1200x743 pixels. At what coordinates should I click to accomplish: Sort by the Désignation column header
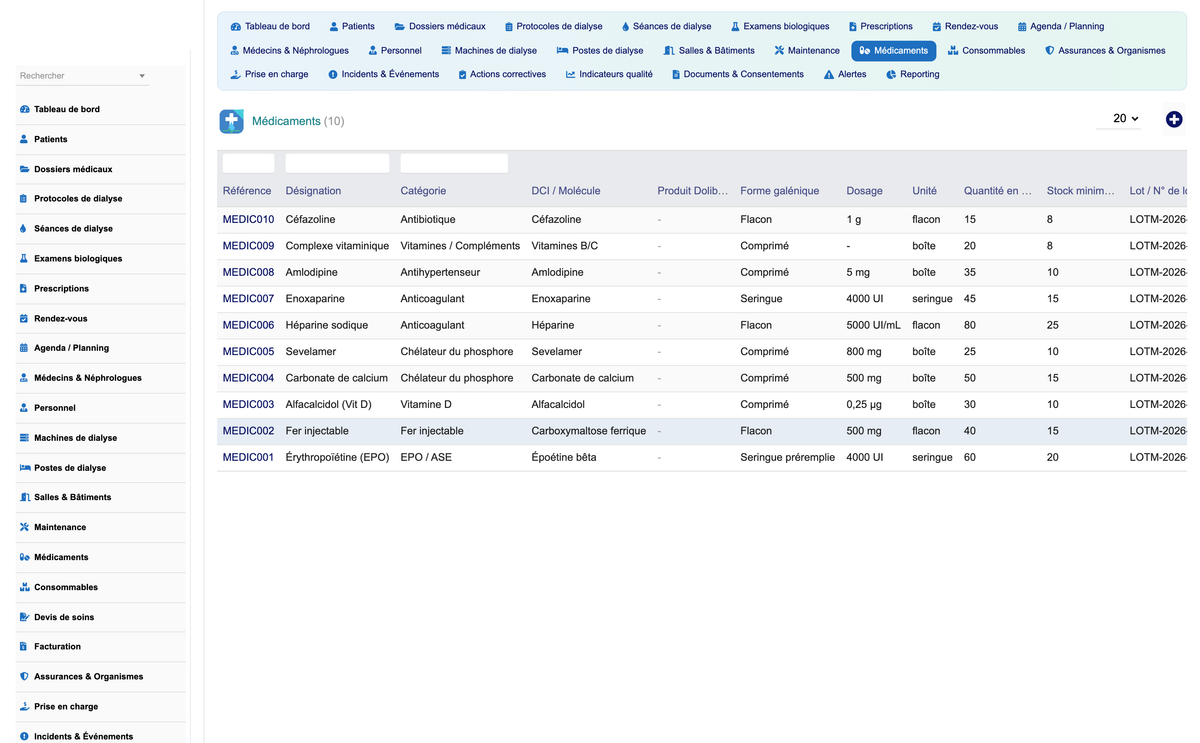pyautogui.click(x=313, y=191)
